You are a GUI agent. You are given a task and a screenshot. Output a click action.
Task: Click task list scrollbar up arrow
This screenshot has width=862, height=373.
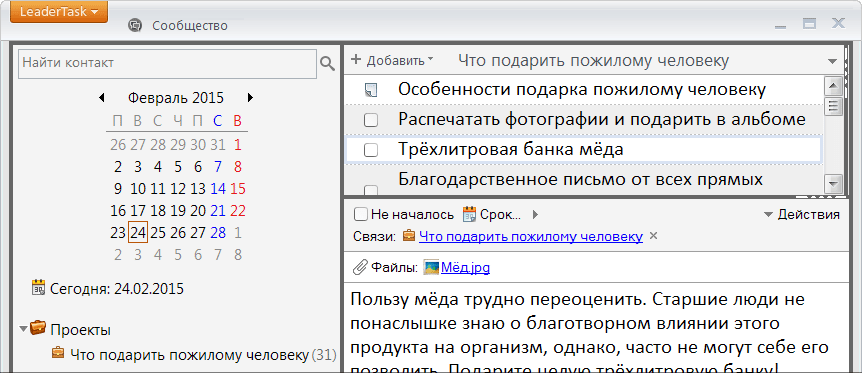tap(834, 86)
